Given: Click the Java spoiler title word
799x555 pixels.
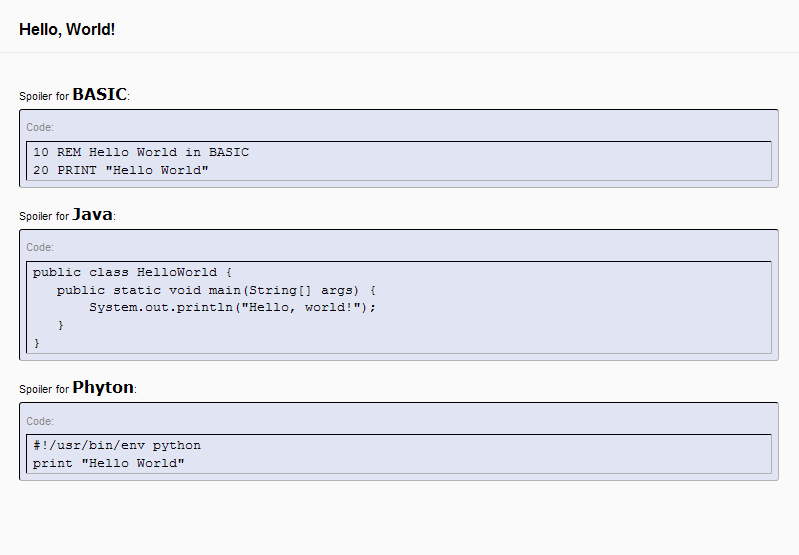Looking at the screenshot, I should (x=92, y=215).
